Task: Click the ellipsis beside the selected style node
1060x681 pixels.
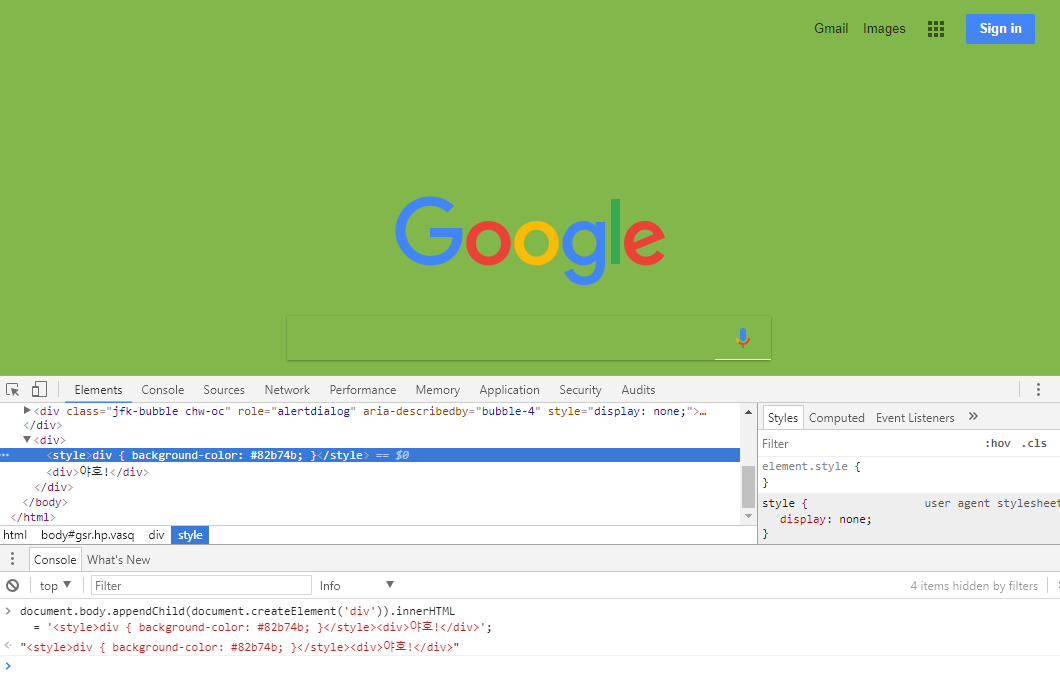Action: point(5,455)
